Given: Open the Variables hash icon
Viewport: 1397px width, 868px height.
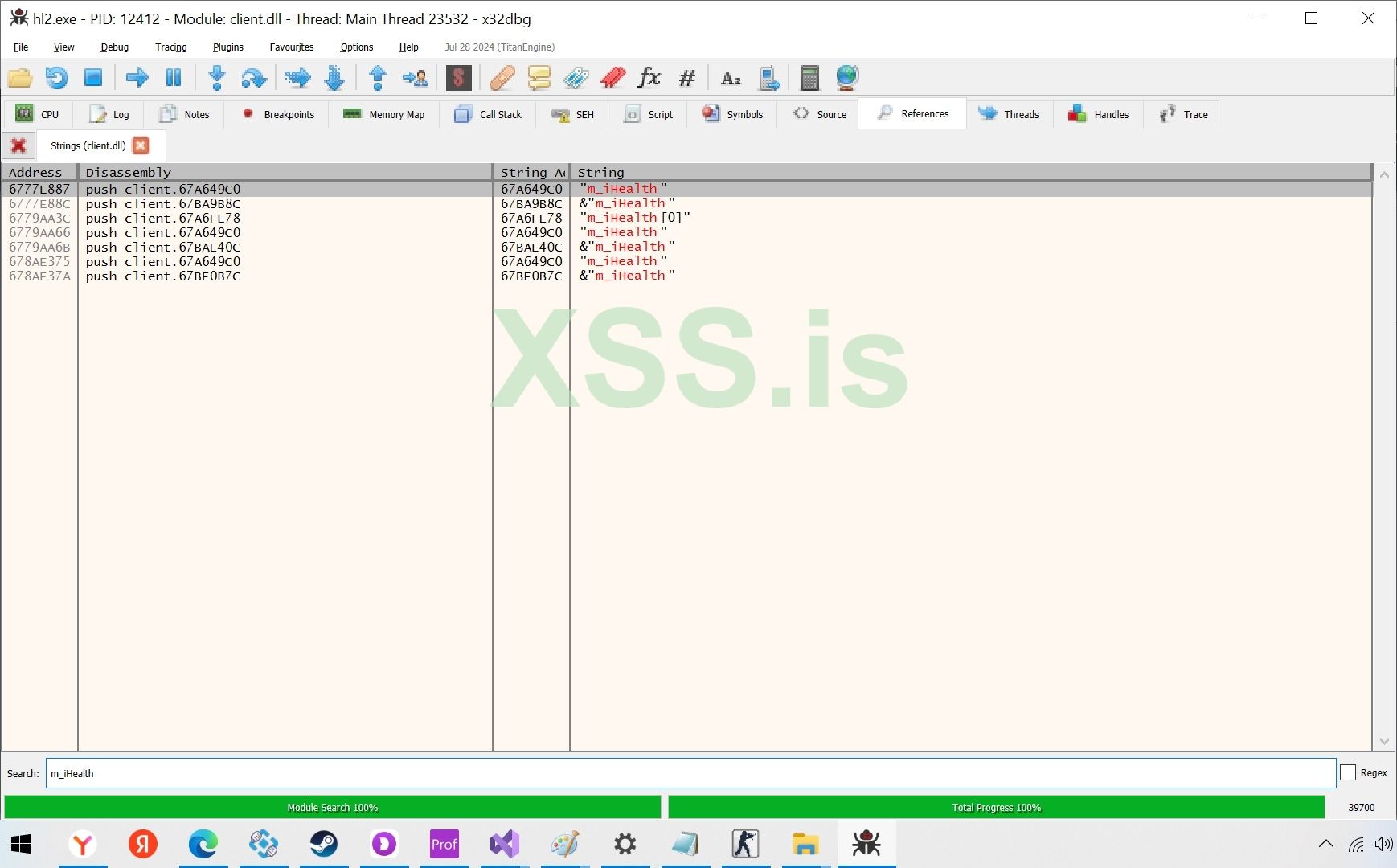Looking at the screenshot, I should point(687,78).
